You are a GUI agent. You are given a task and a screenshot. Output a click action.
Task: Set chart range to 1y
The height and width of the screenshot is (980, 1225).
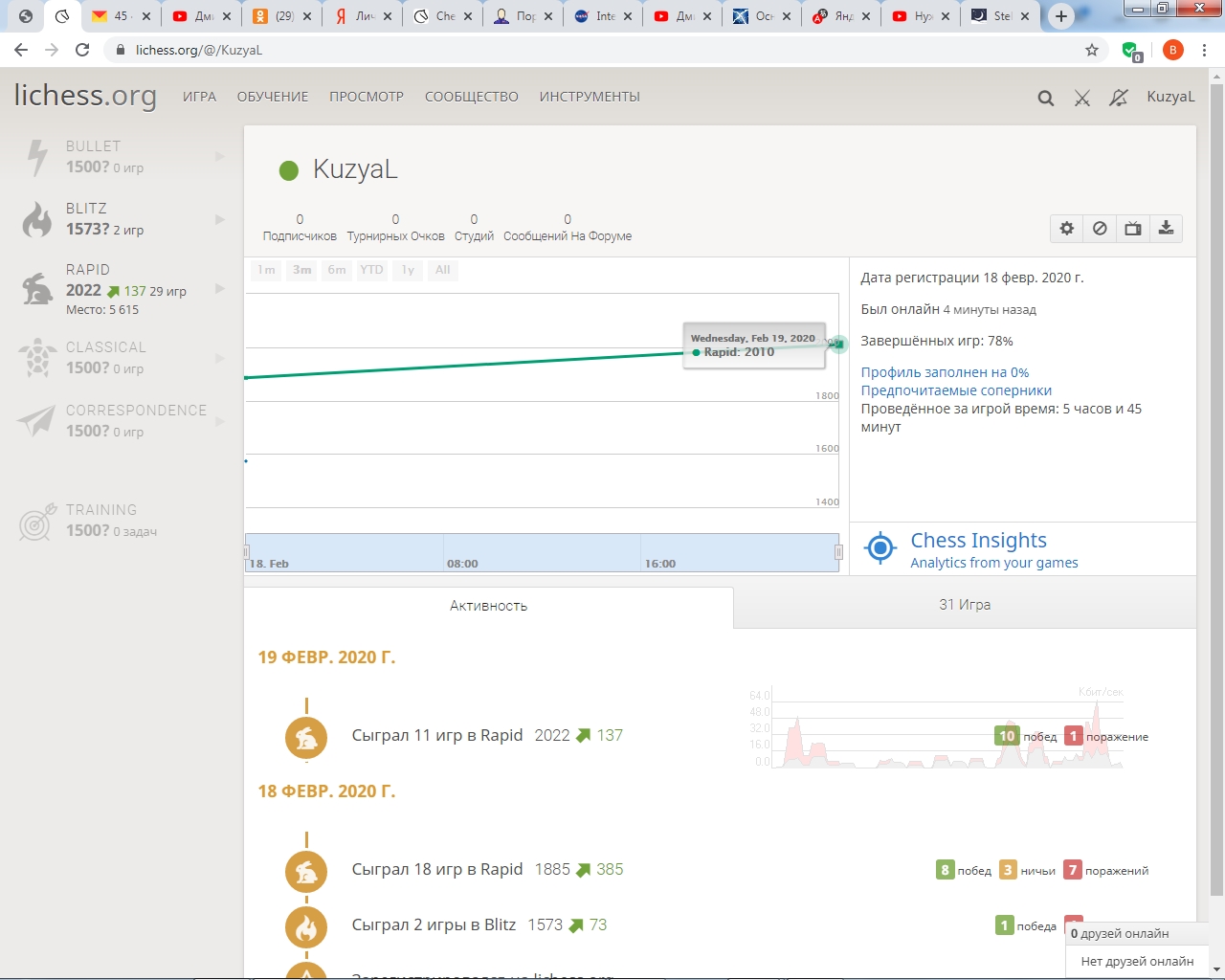408,270
